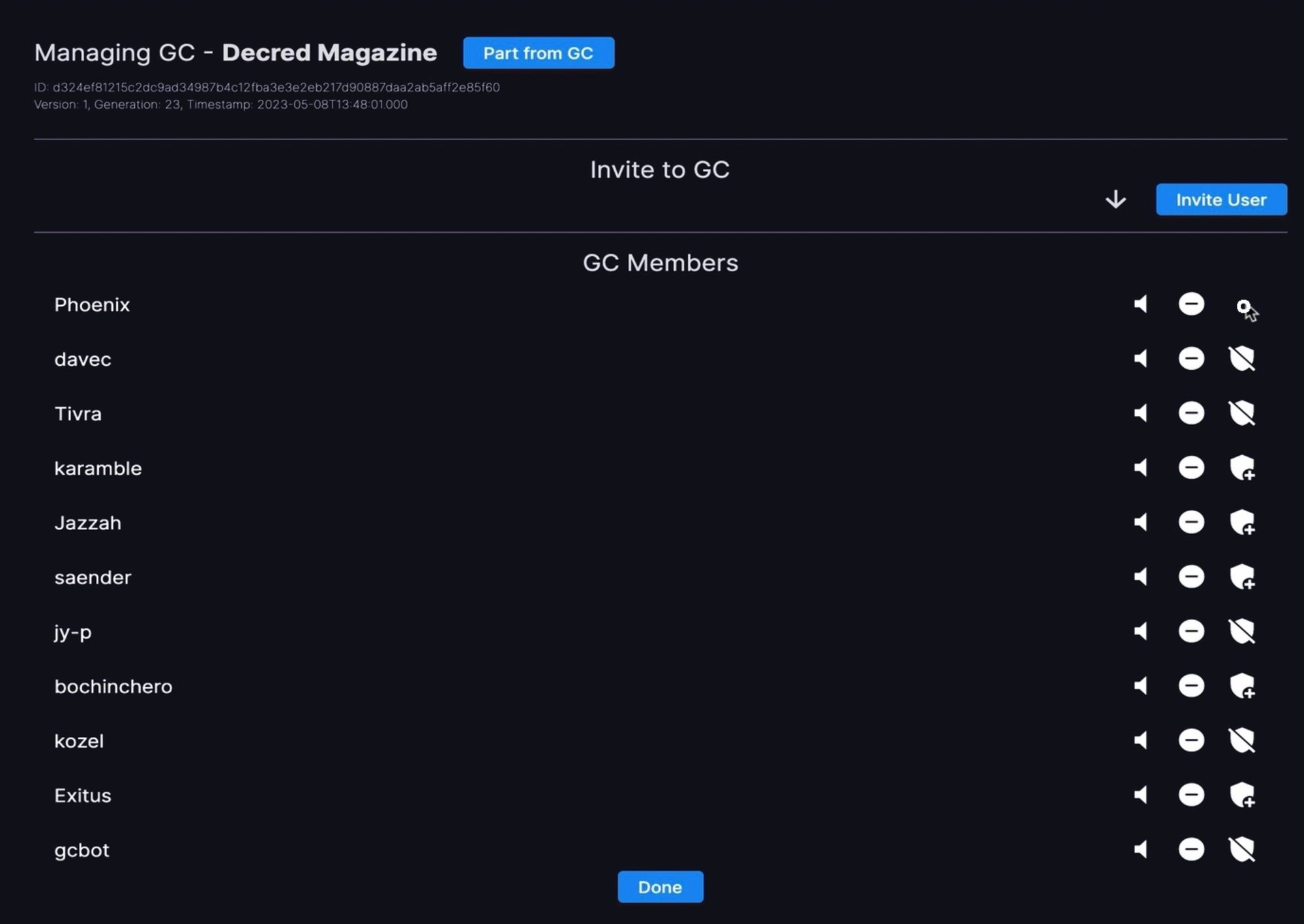This screenshot has height=924, width=1304.
Task: Click Part from GC button
Action: tap(538, 53)
